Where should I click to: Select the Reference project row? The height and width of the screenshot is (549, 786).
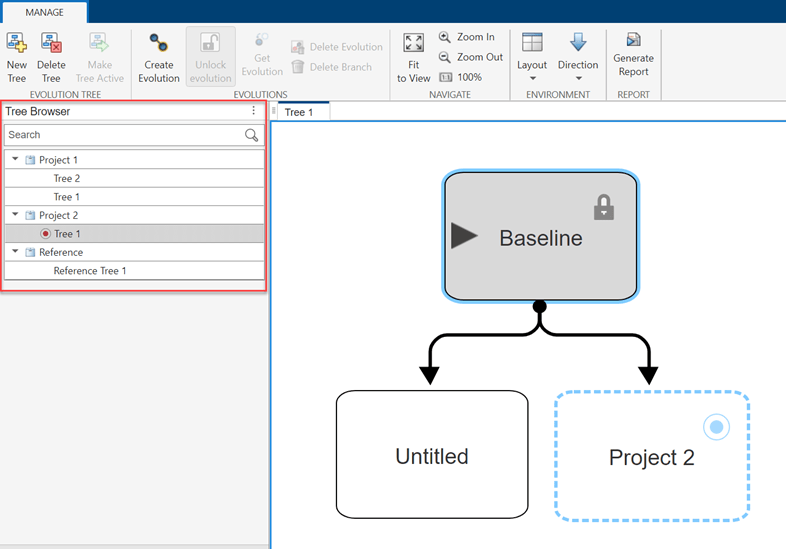point(134,252)
